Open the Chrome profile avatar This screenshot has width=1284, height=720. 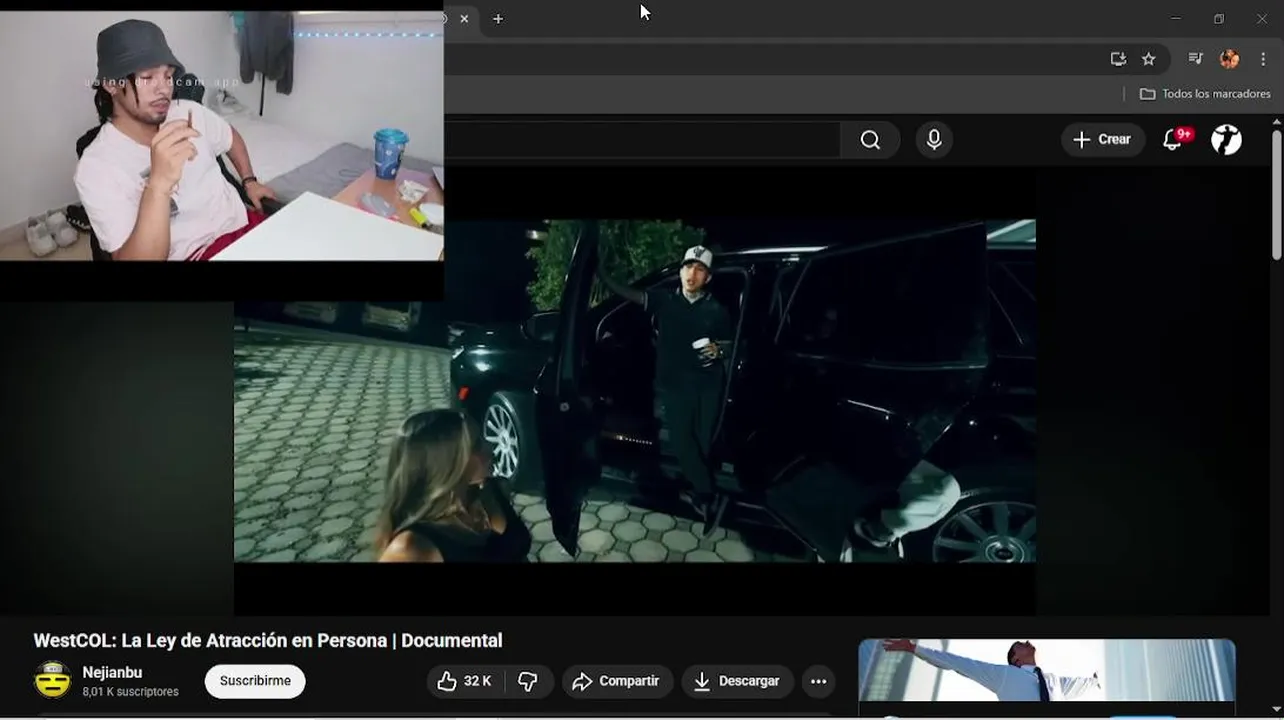click(1229, 59)
